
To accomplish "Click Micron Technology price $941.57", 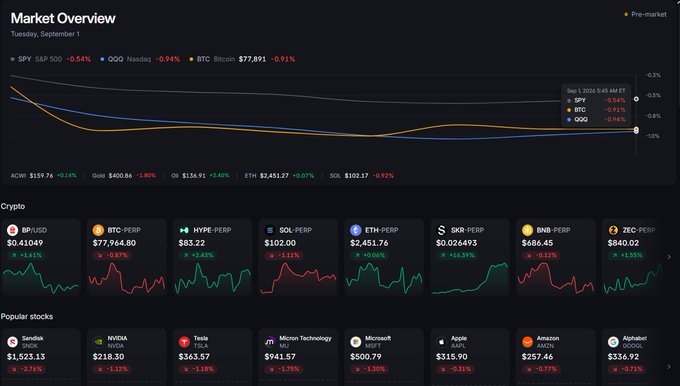I will [280, 357].
